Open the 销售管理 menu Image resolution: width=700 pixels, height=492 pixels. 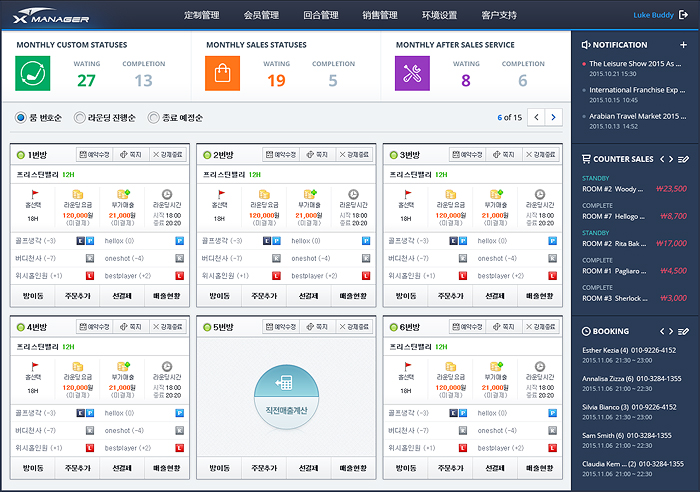point(379,16)
